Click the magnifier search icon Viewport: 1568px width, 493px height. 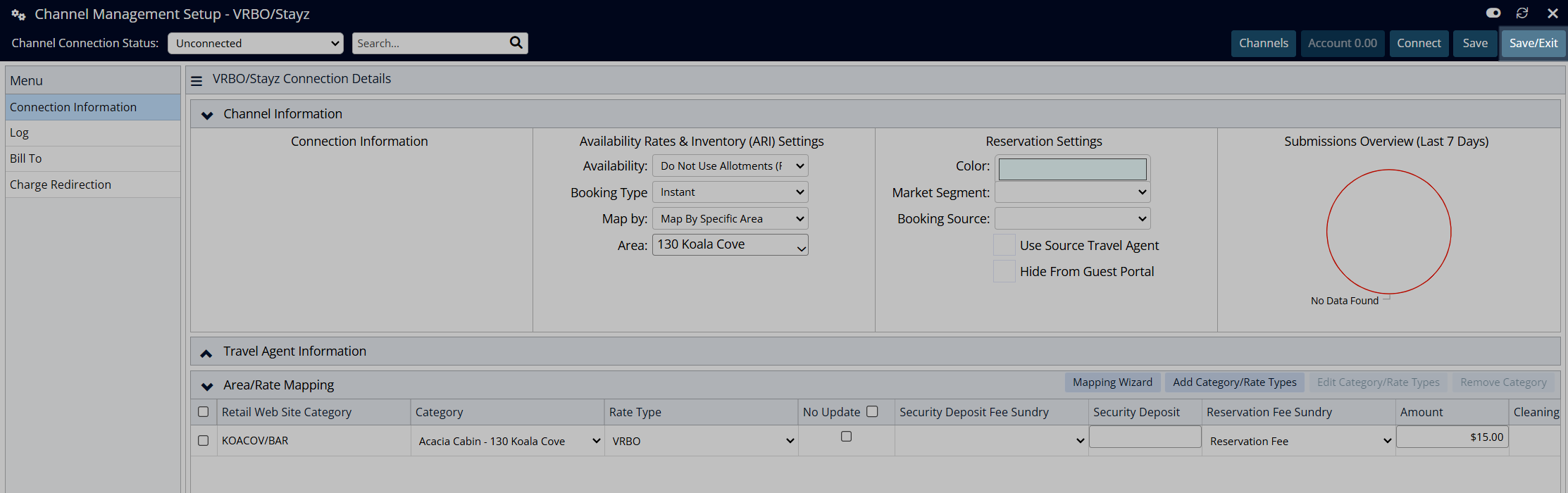[x=516, y=43]
